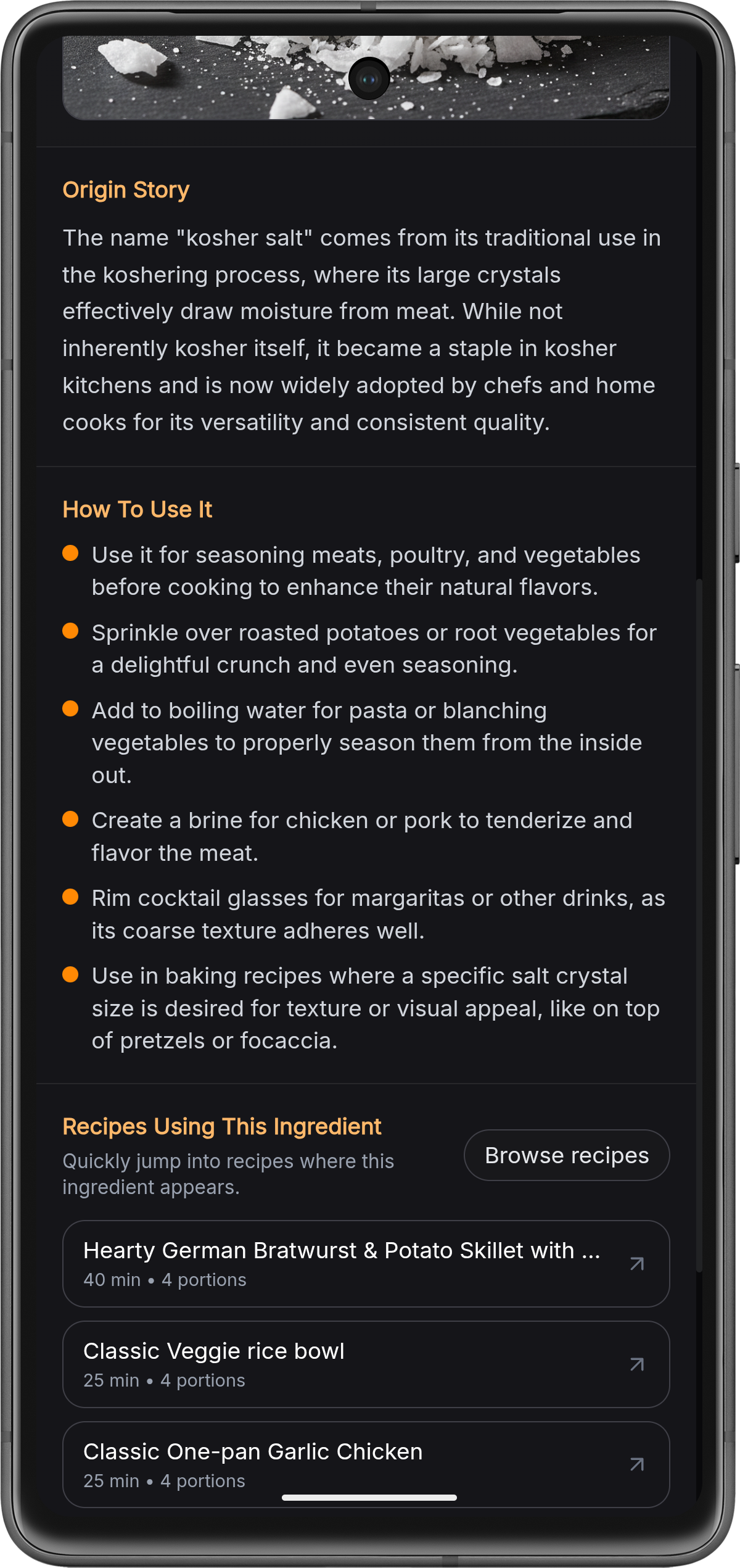Click the orange bullet beside brine tip

tap(70, 819)
